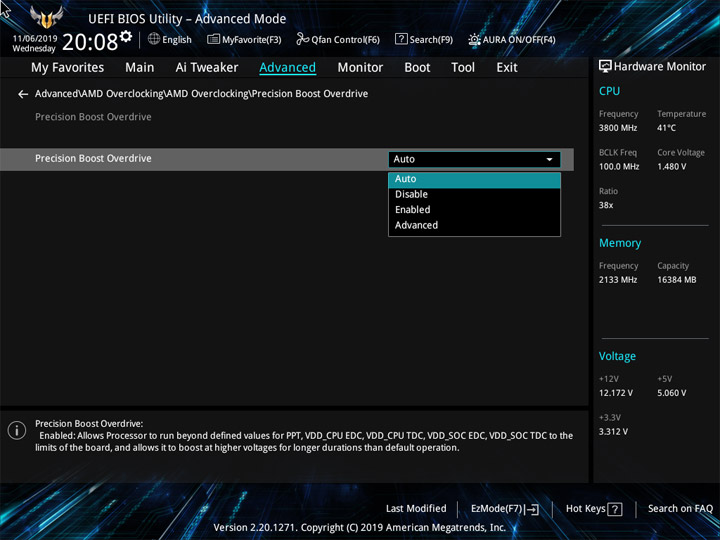Choose Enabled in the dropdown list
This screenshot has width=720, height=540.
pos(474,210)
